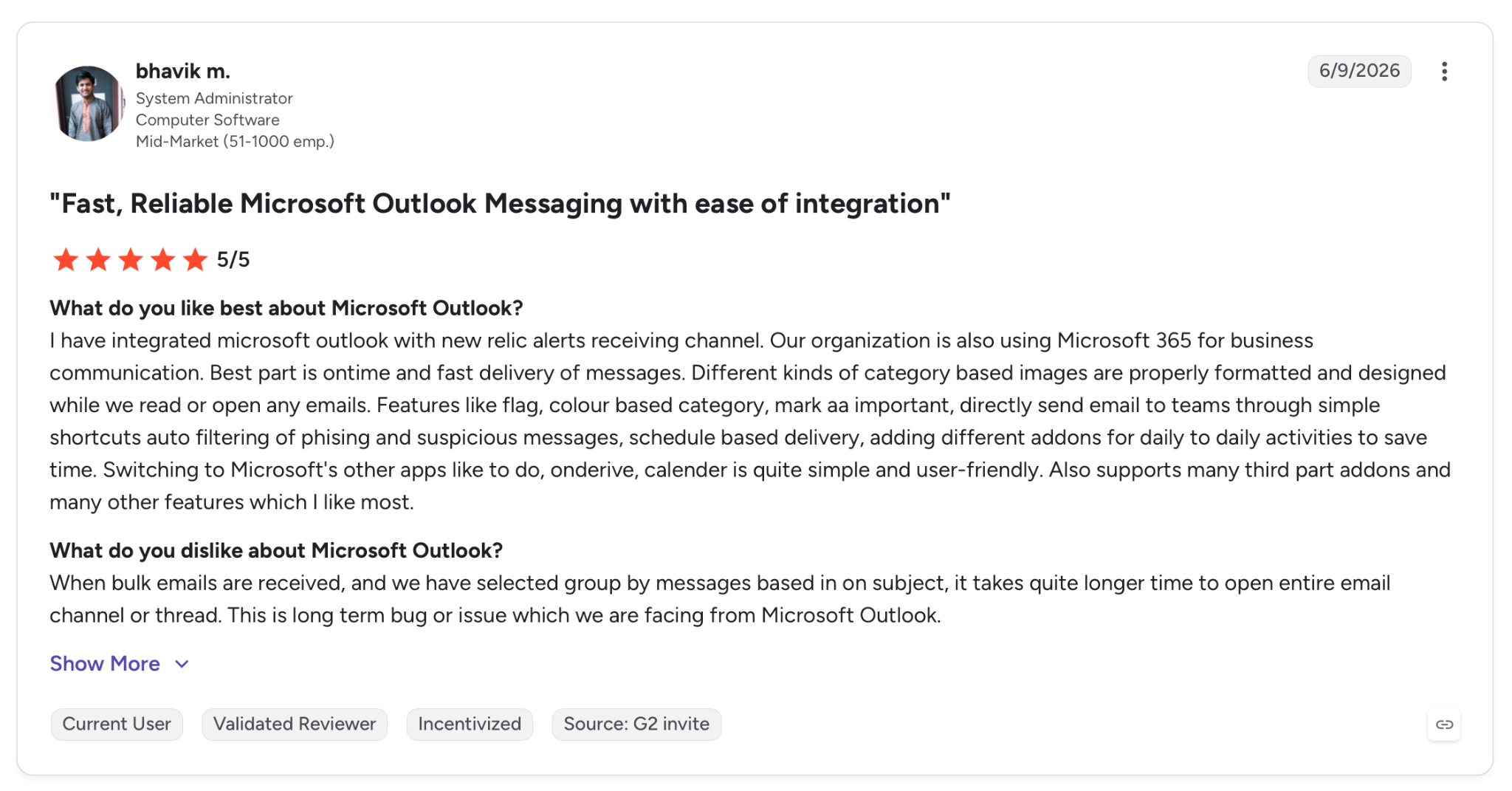Click the 6/9/2026 date badge
The width and height of the screenshot is (1512, 791).
[1359, 71]
